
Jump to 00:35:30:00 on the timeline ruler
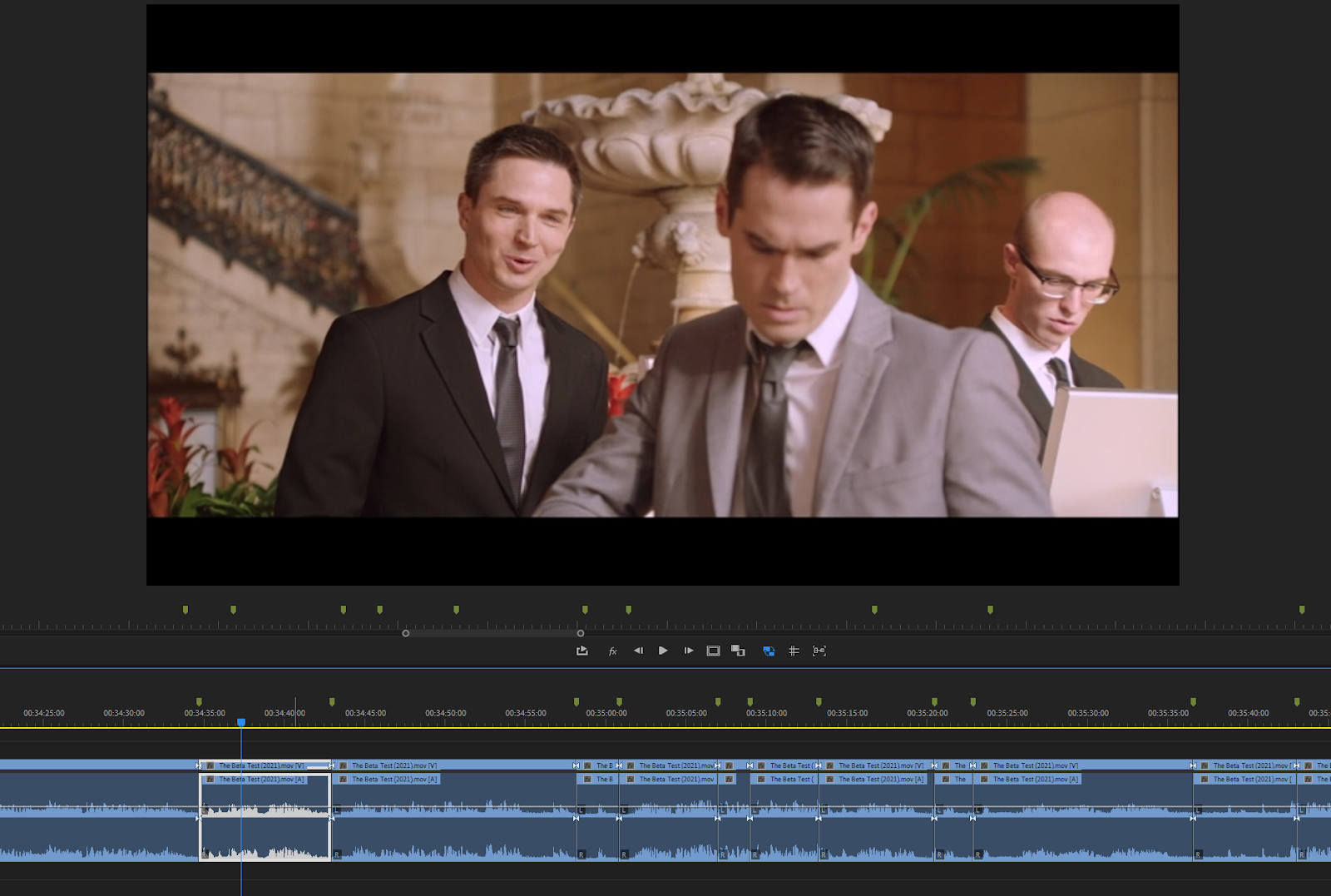[x=1088, y=713]
